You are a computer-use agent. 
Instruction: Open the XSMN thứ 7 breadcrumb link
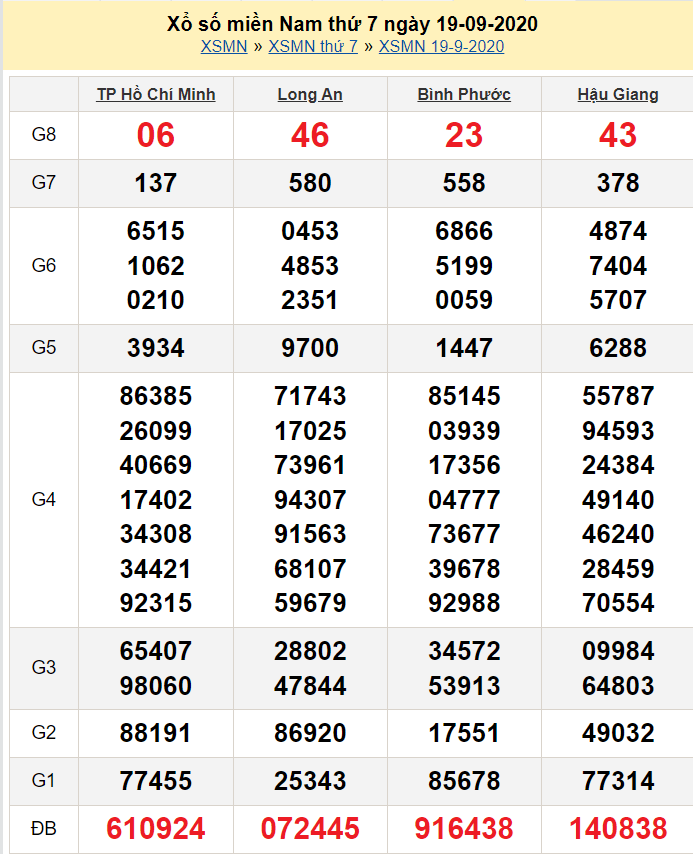[313, 46]
